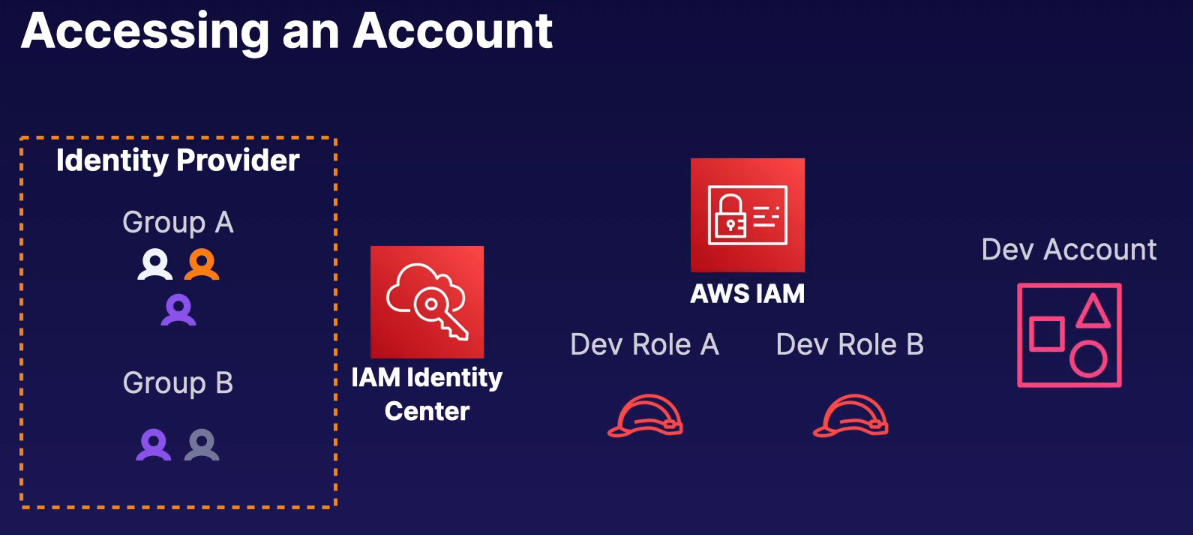Click the hard hat icon under Dev Role A
Viewport: 1193px width, 535px height.
pos(645,415)
